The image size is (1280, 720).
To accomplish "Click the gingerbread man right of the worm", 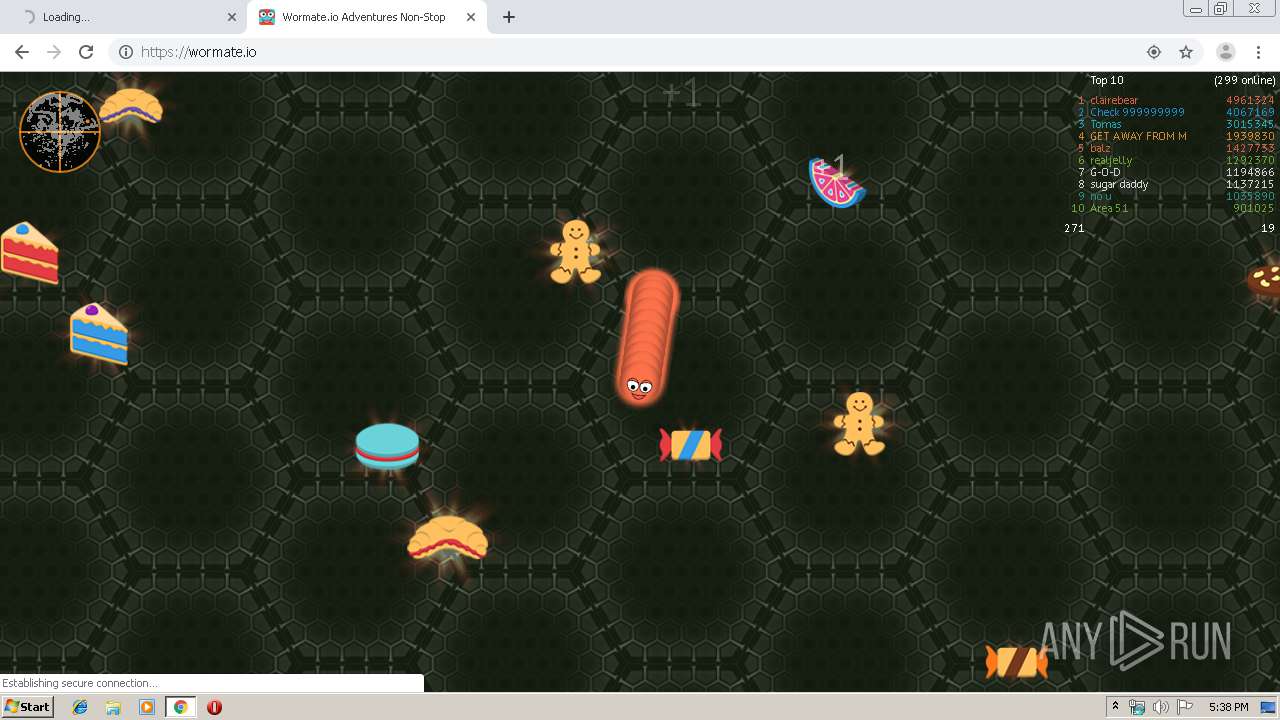I will pos(859,423).
